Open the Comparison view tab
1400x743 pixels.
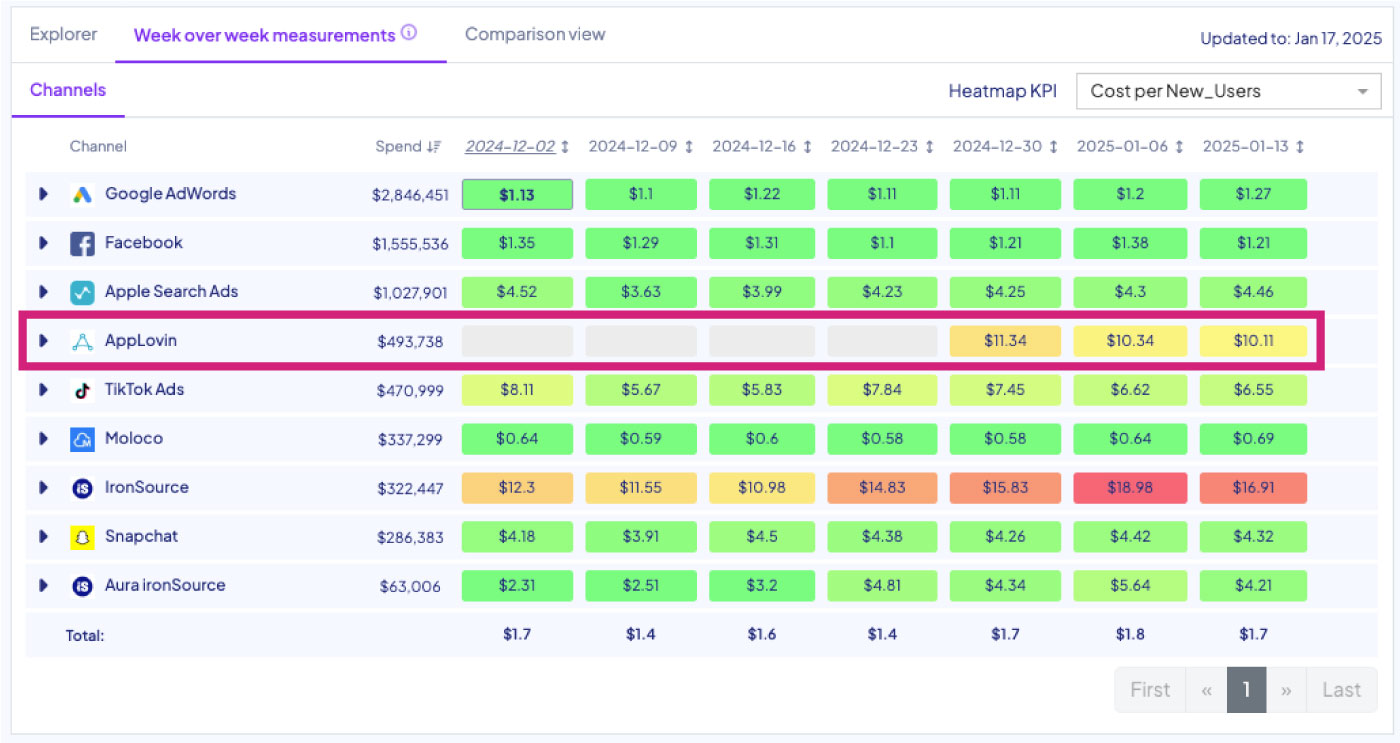click(x=535, y=34)
